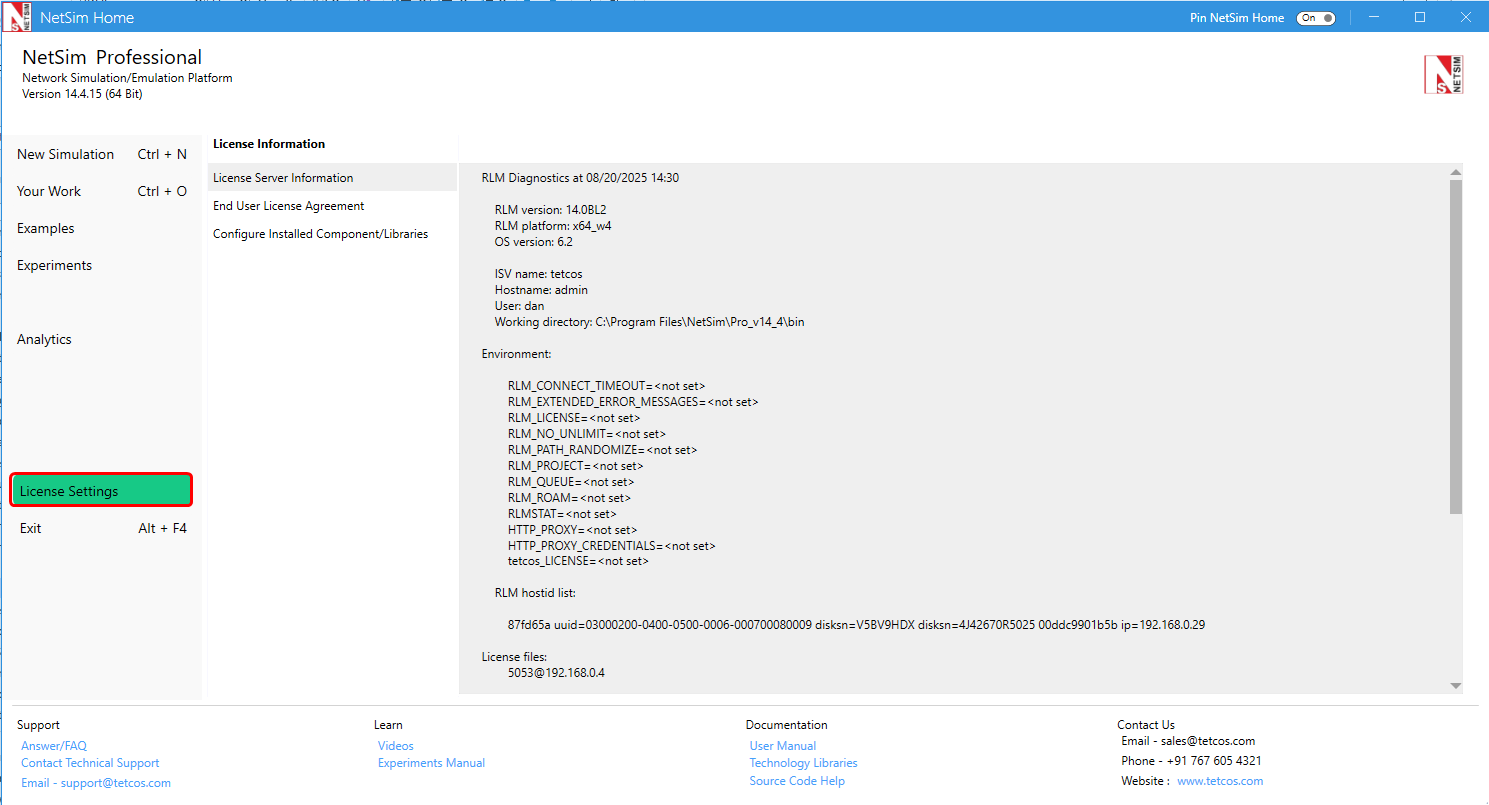Click Exit in the left menu
Screen dimensions: 1489x805
point(102,528)
